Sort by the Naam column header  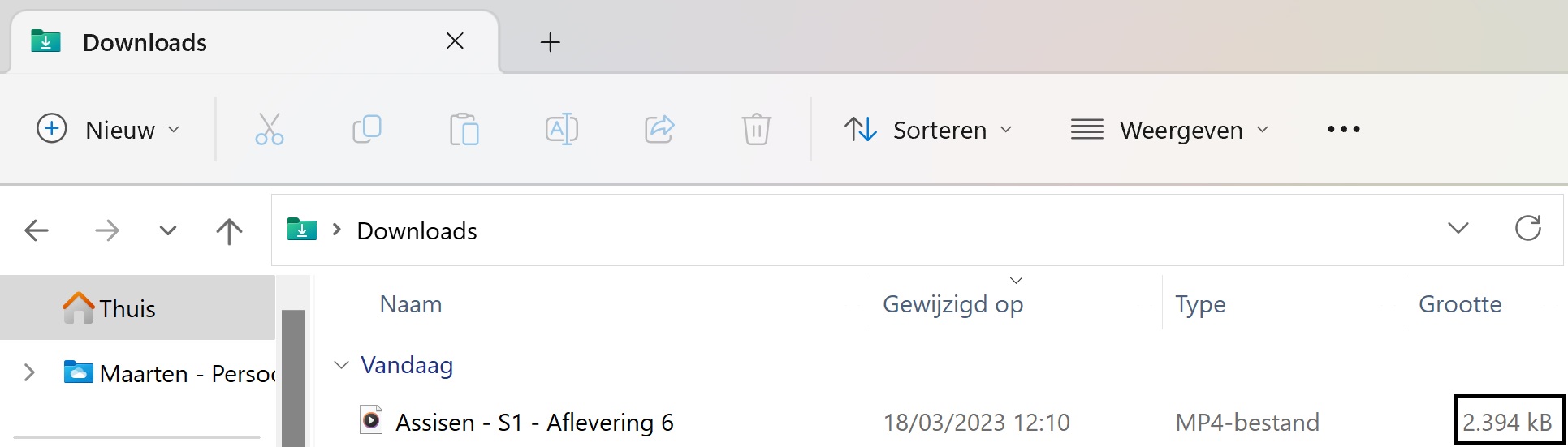coord(411,304)
